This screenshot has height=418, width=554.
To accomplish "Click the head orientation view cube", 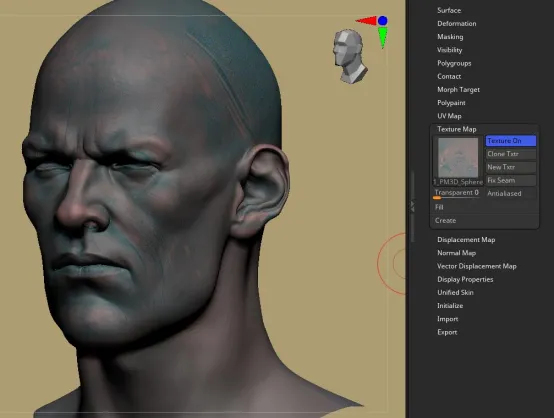I will click(x=350, y=57).
